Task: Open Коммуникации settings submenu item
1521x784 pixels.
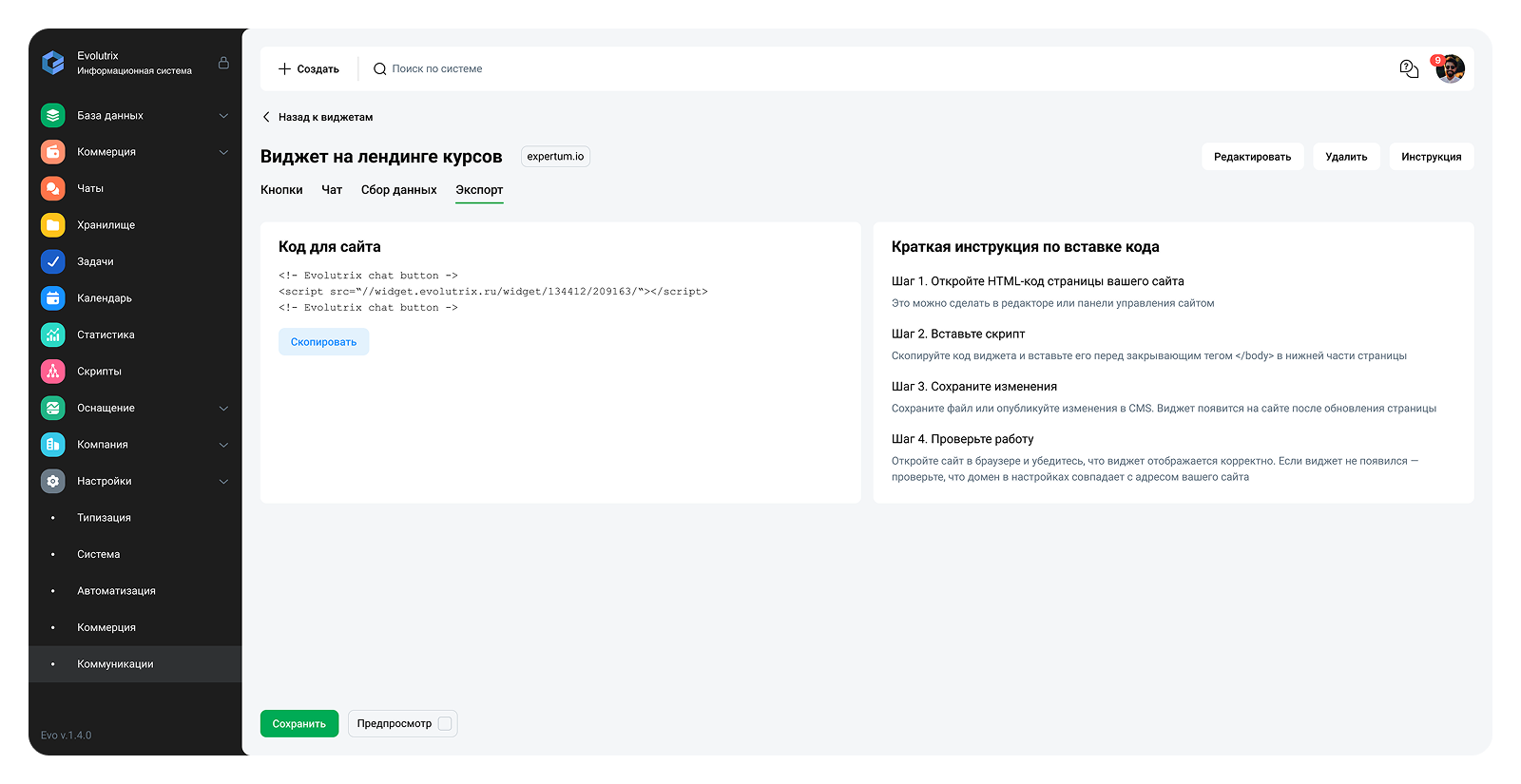Action: (135, 664)
